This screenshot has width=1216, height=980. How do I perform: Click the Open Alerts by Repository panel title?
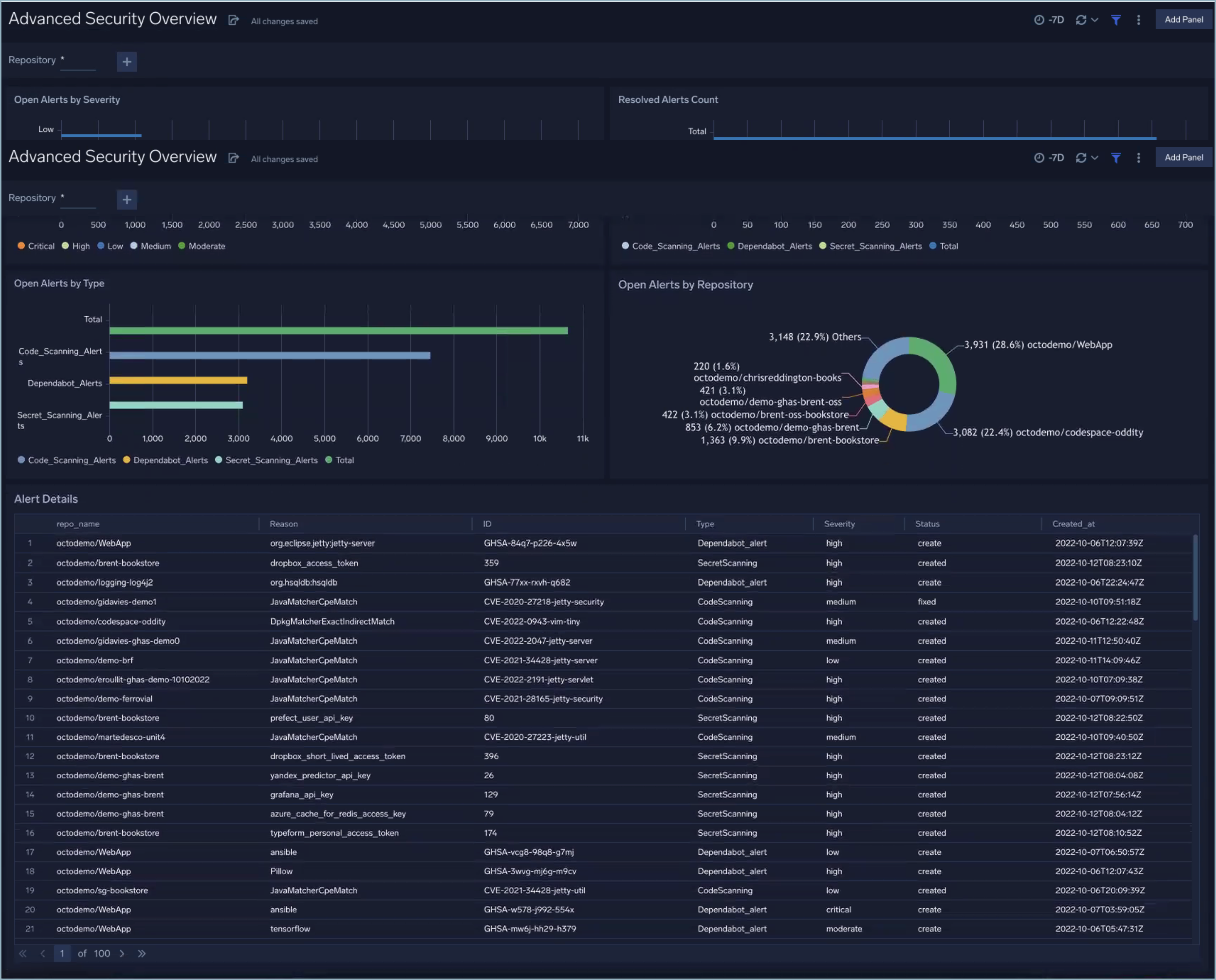(x=685, y=284)
